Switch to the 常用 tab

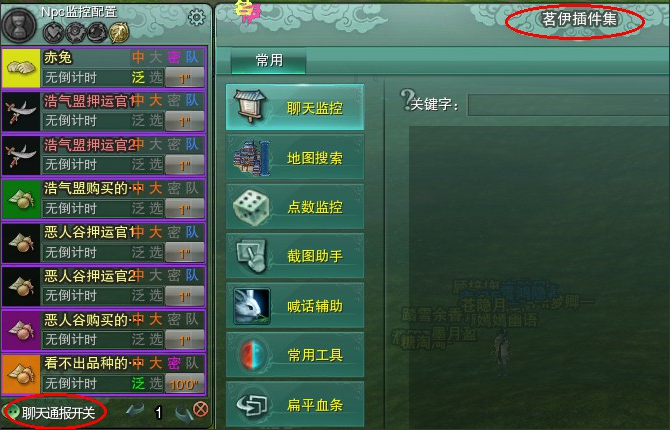[269, 60]
